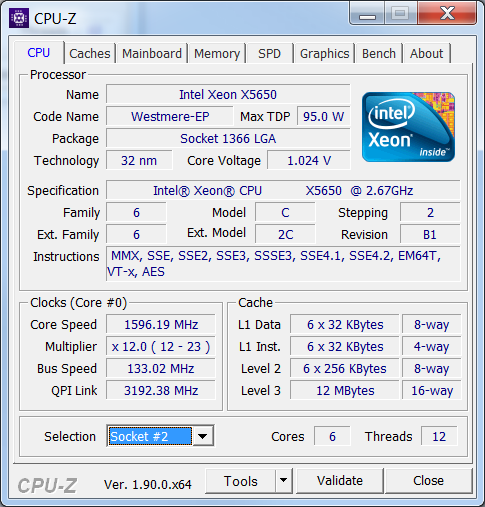Minimize the CPU-Z window
Image resolution: width=485 pixels, height=507 pixels.
(x=367, y=13)
